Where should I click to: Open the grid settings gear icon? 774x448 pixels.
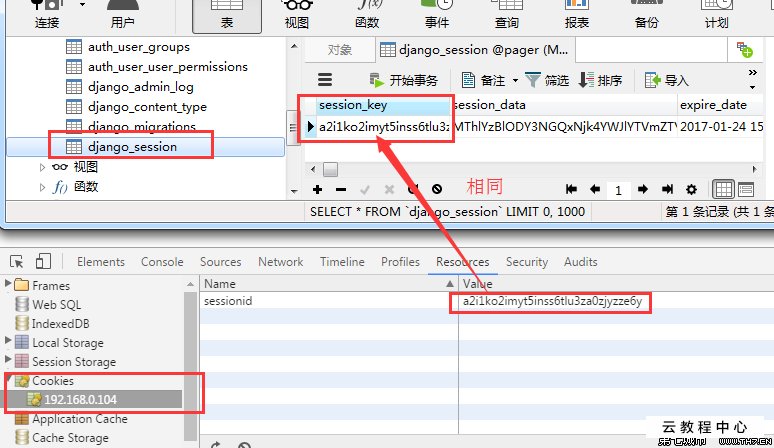coord(691,189)
